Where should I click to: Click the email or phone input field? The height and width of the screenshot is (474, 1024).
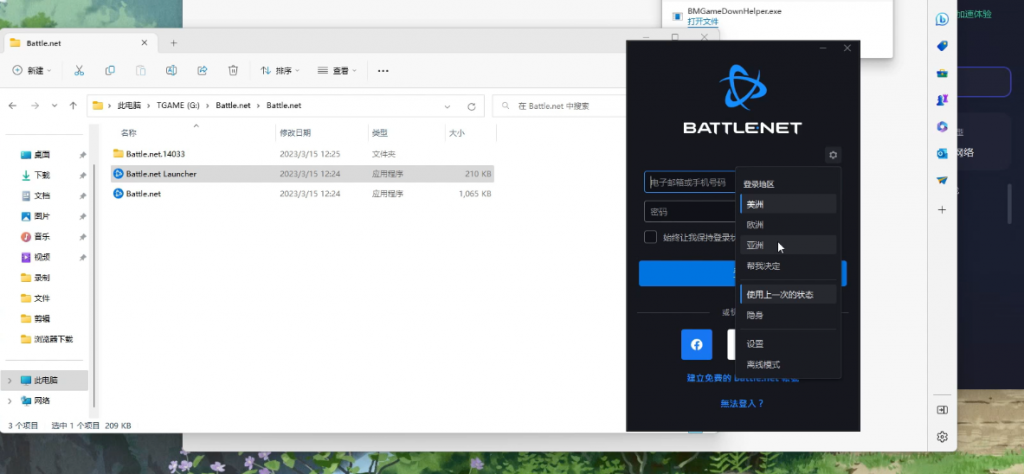pos(690,183)
